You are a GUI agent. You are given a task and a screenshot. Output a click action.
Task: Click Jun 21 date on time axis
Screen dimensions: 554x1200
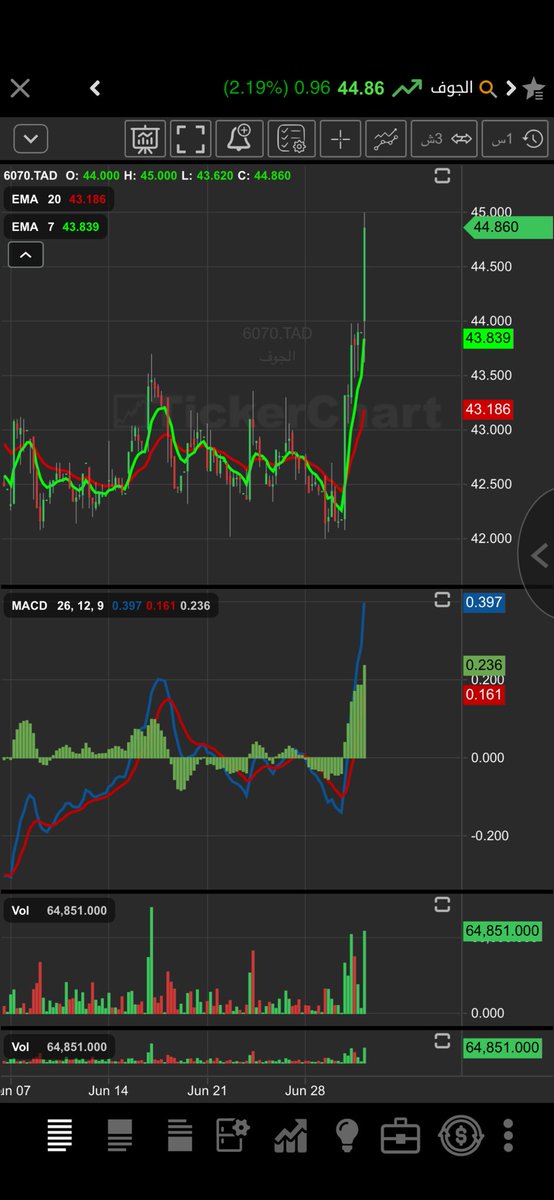pyautogui.click(x=207, y=1090)
